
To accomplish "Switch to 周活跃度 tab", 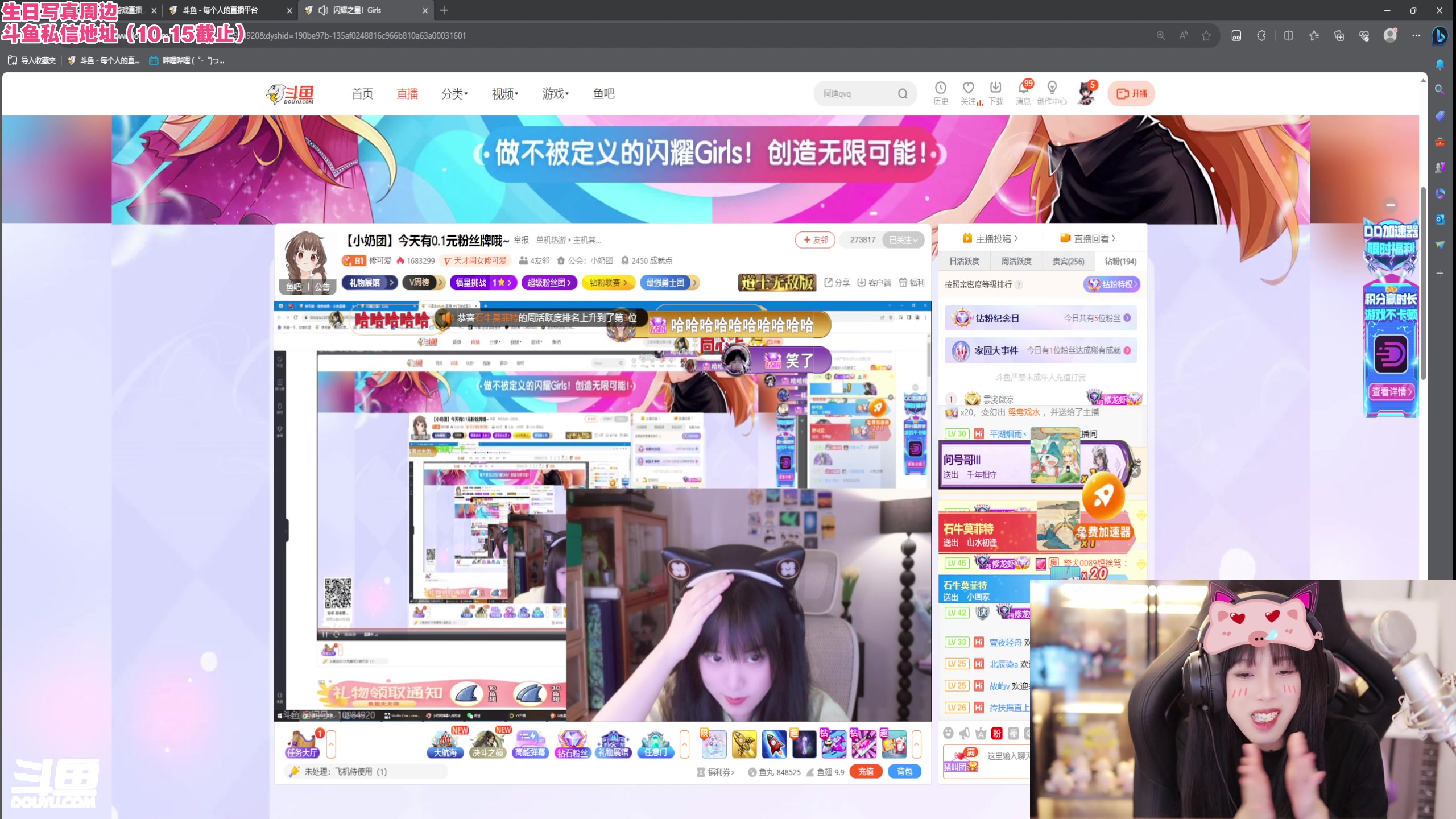I will (x=1016, y=261).
